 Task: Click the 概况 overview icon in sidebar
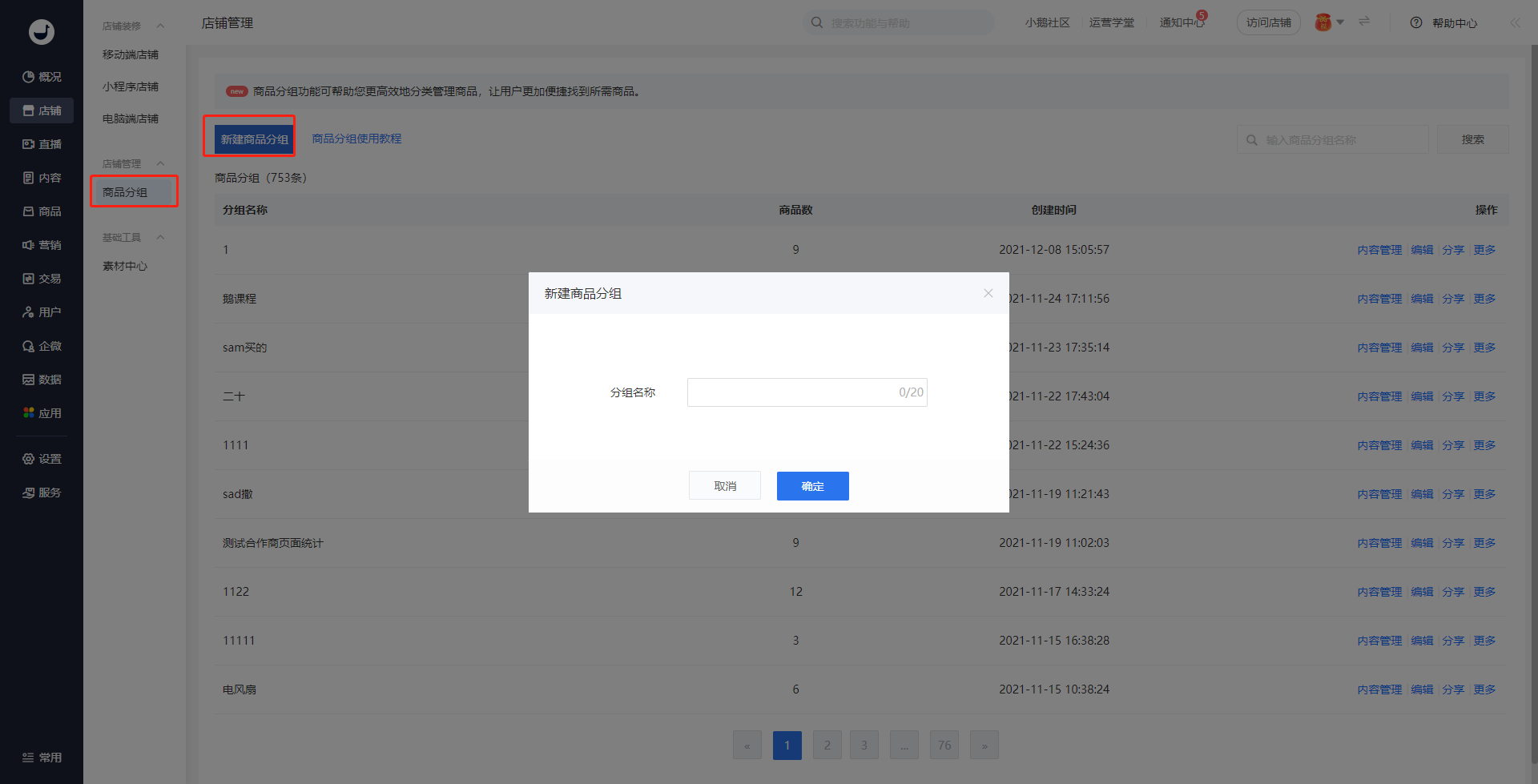[x=29, y=77]
